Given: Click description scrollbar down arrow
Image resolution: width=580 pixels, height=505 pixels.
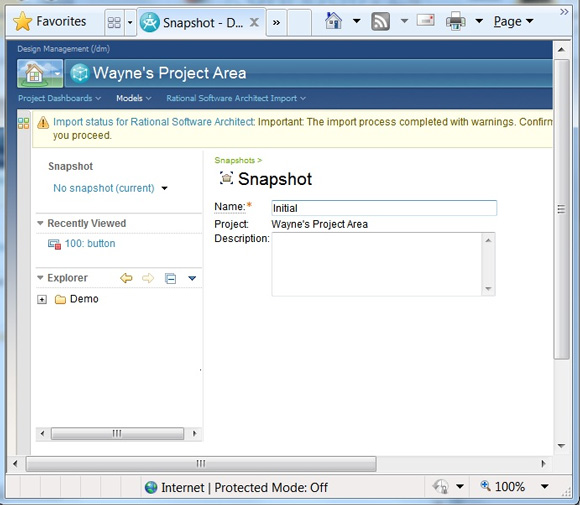Looking at the screenshot, I should tap(488, 289).
